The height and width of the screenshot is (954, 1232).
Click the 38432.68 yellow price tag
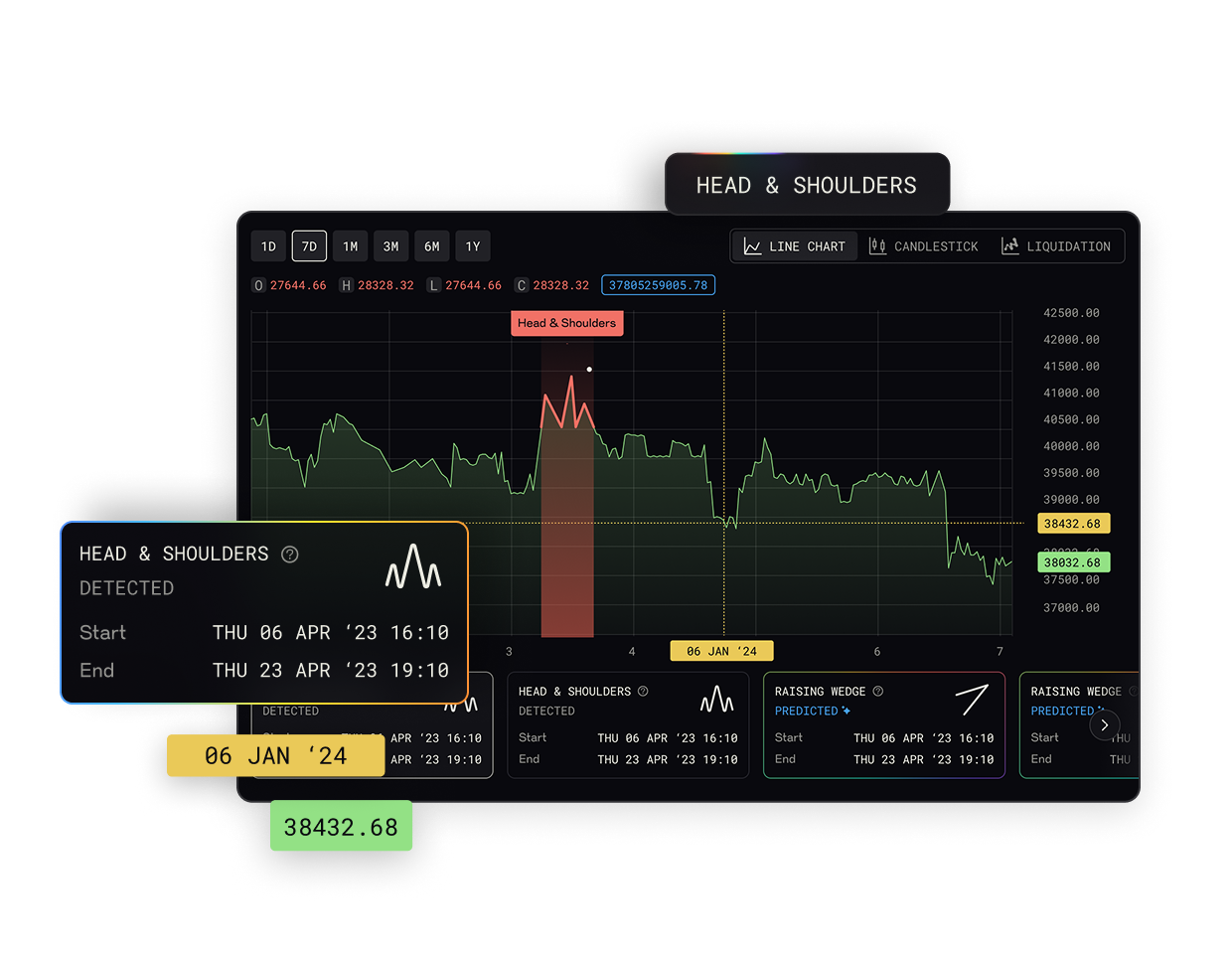1073,524
